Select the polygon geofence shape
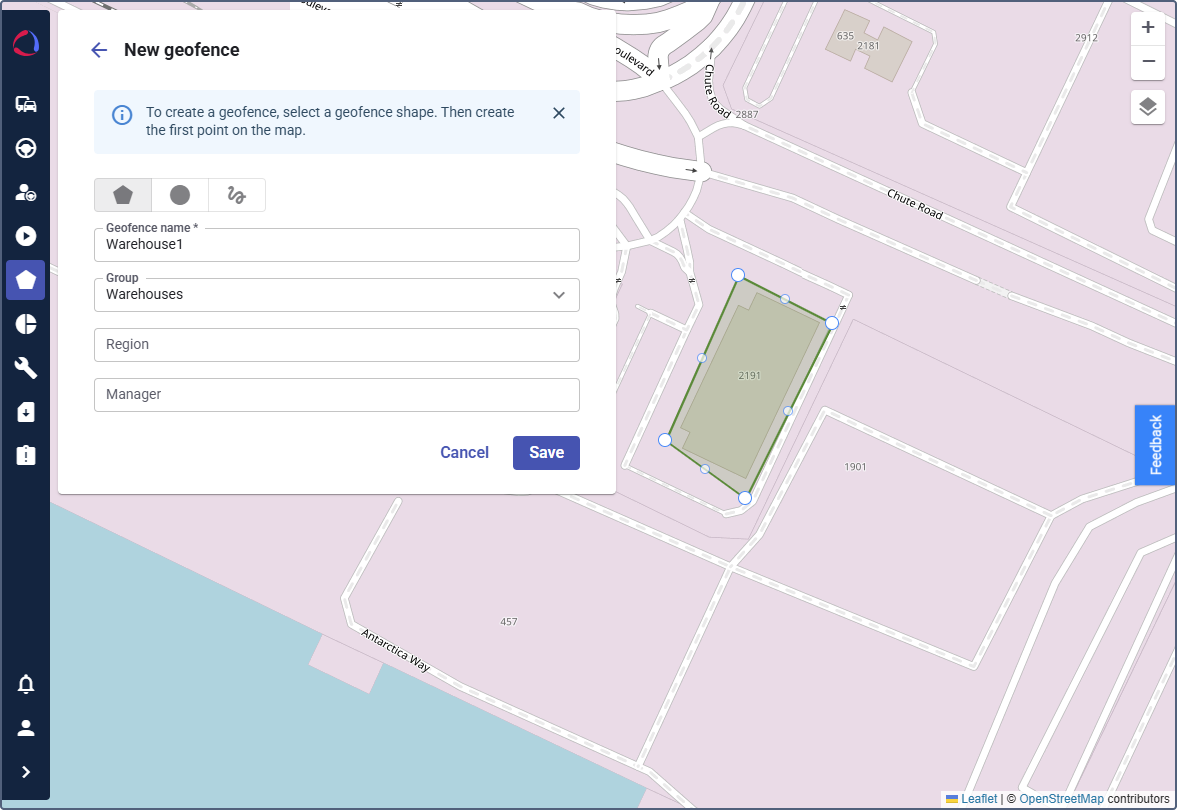This screenshot has height=810, width=1177. [x=123, y=195]
